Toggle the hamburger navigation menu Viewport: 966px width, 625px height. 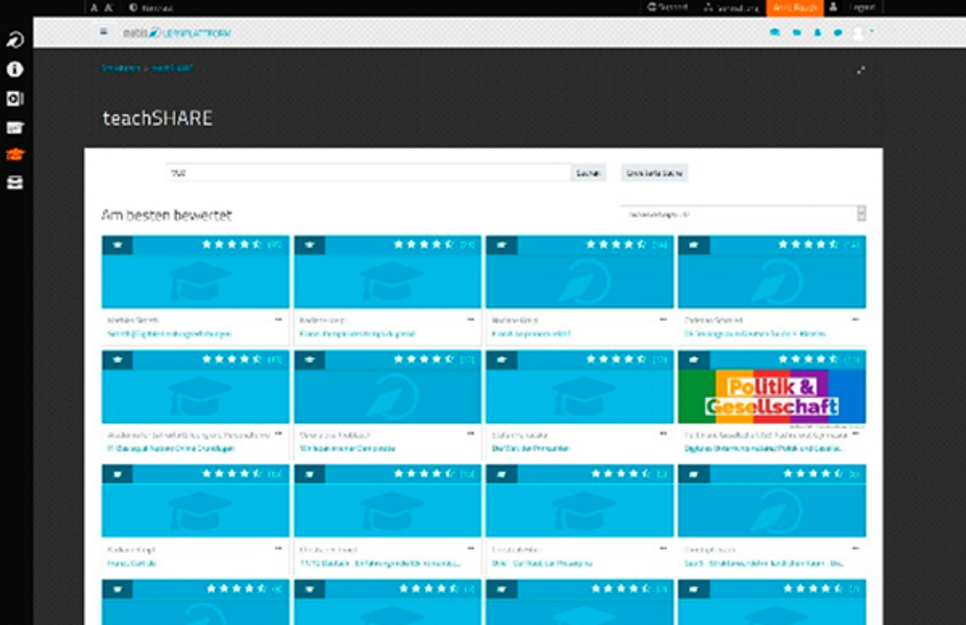103,32
